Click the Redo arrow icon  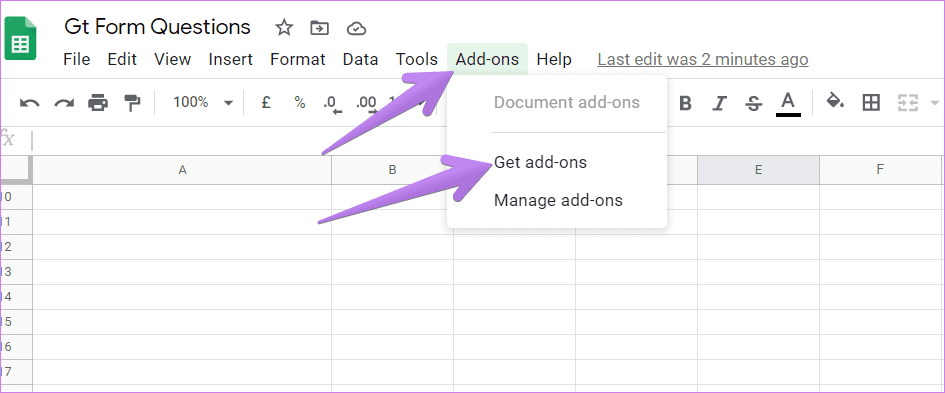[x=64, y=103]
